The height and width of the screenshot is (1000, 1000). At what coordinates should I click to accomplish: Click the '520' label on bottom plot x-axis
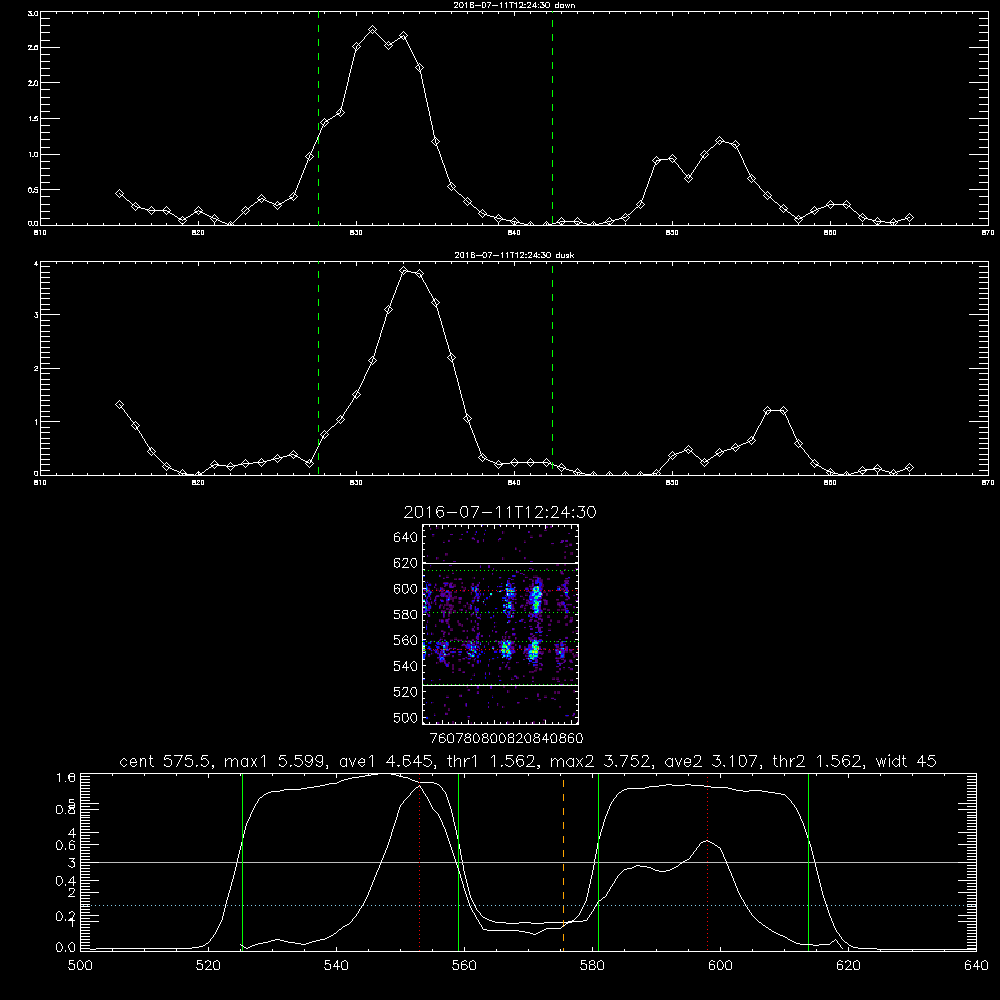pos(208,966)
